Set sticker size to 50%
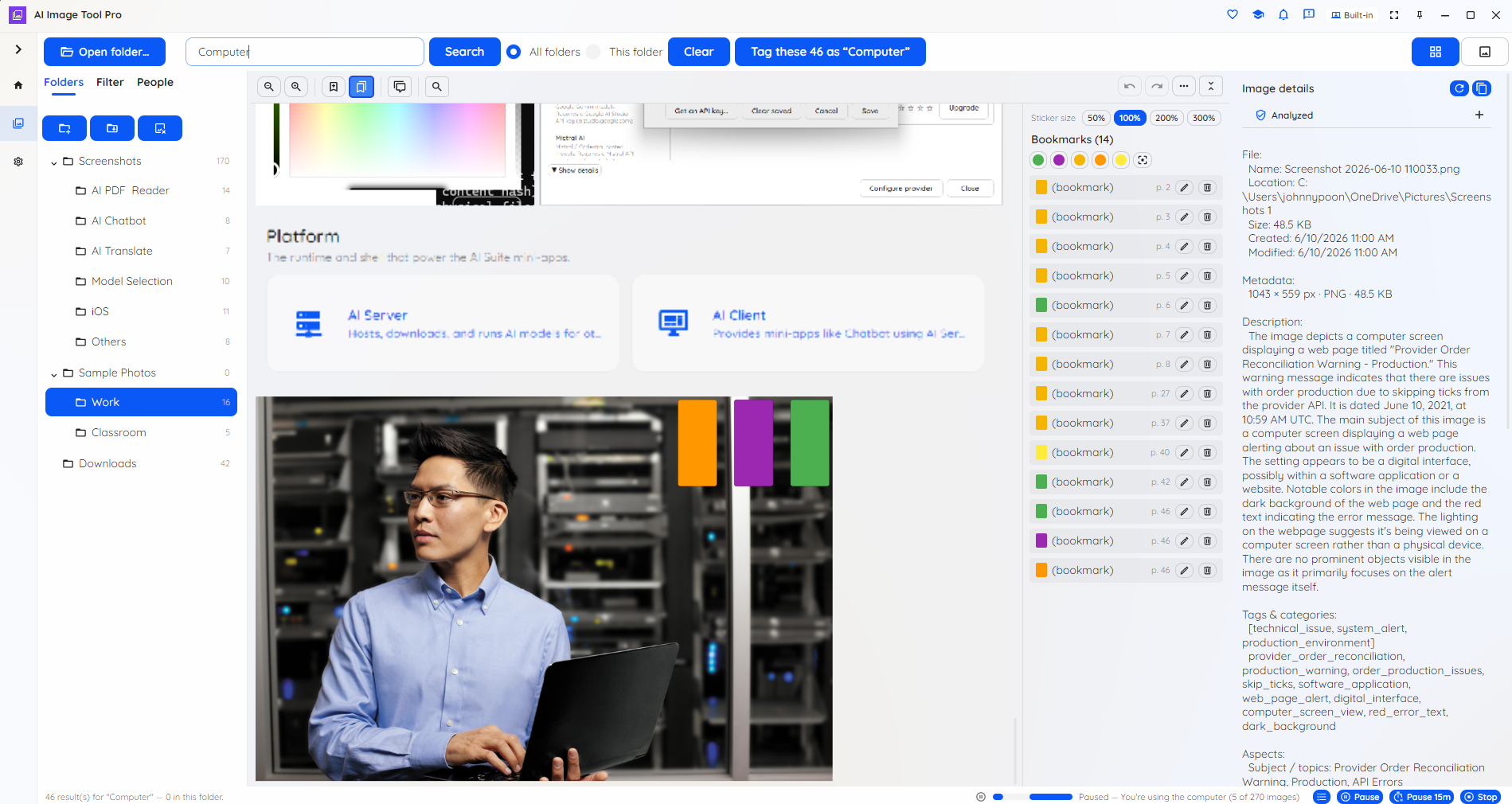This screenshot has height=804, width=1512. (x=1096, y=118)
